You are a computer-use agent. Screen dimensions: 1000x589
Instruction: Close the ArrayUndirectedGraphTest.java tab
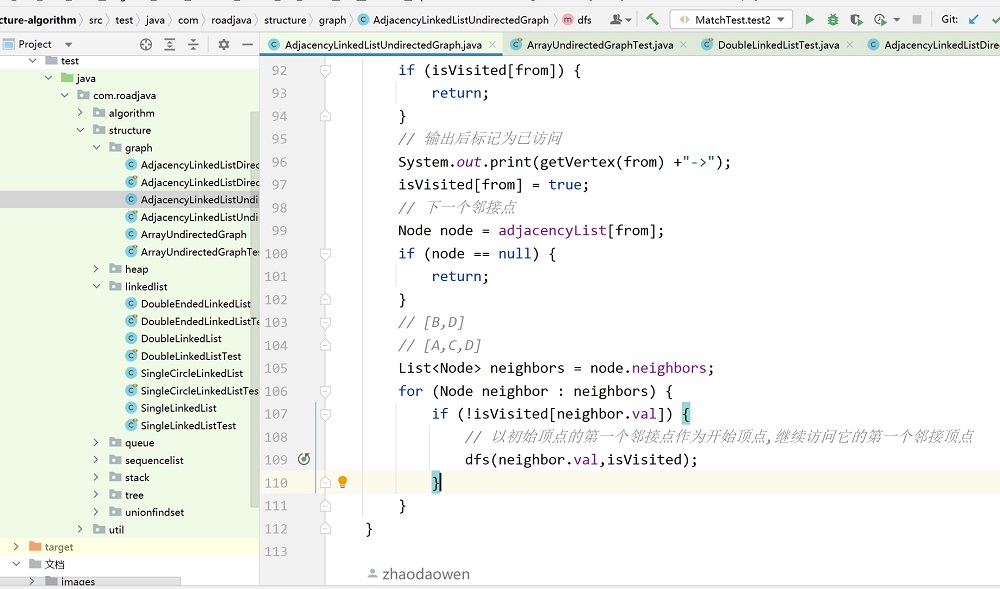684,44
